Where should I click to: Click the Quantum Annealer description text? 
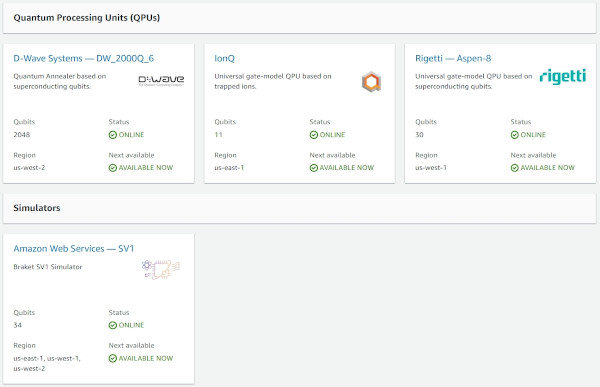point(60,81)
